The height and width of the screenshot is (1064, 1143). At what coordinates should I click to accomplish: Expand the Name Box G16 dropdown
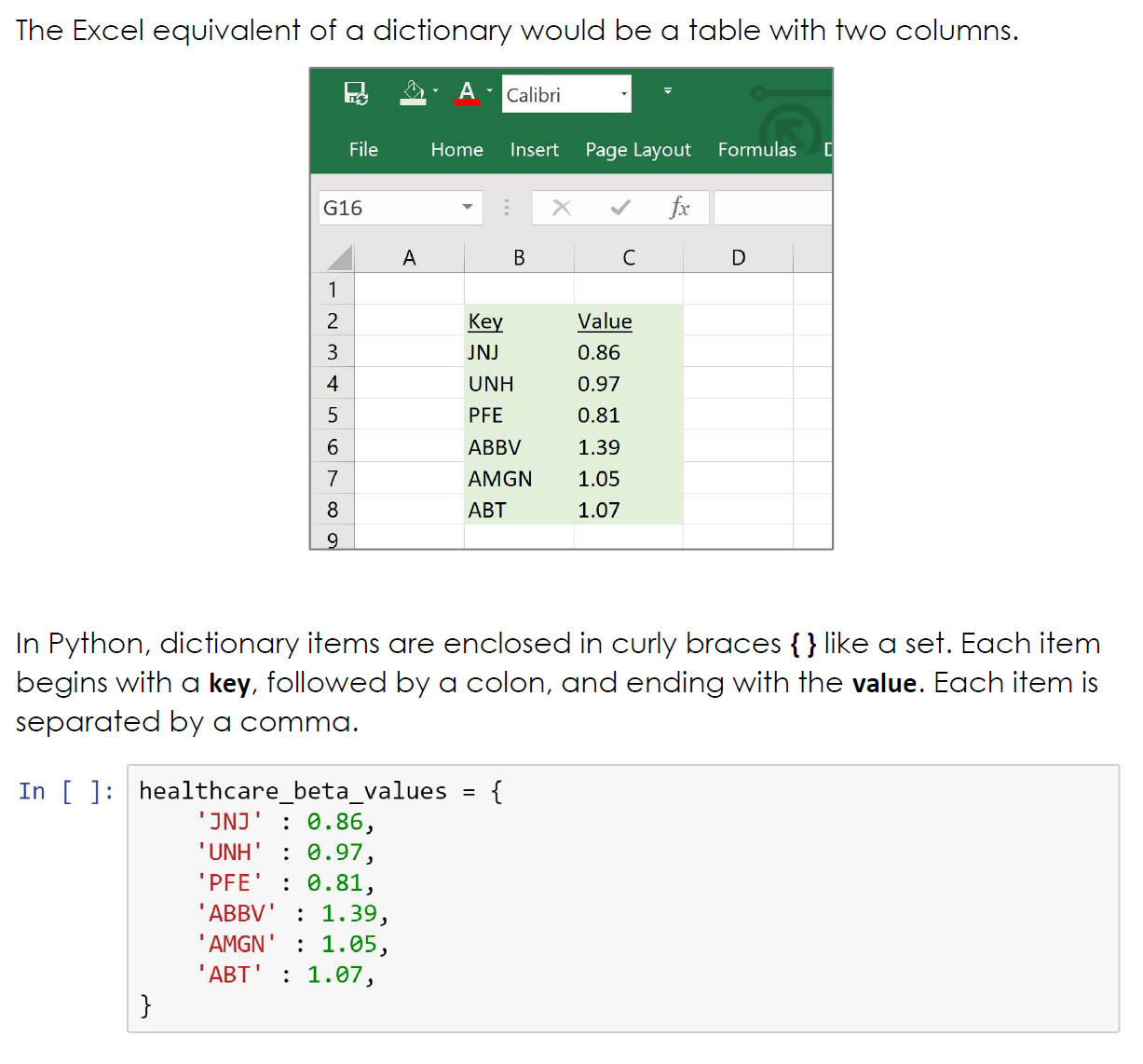pyautogui.click(x=468, y=208)
